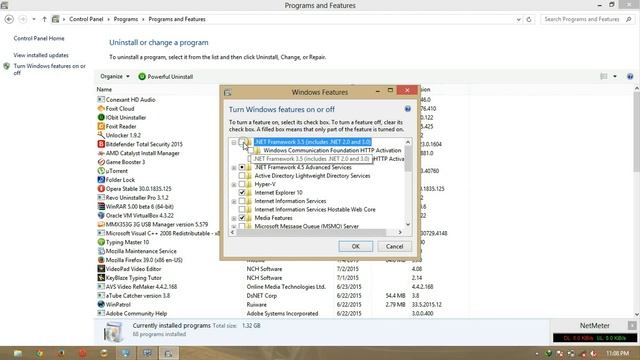This screenshot has width=640, height=360.
Task: Go up one level with Up arrow
Action: [44, 19]
